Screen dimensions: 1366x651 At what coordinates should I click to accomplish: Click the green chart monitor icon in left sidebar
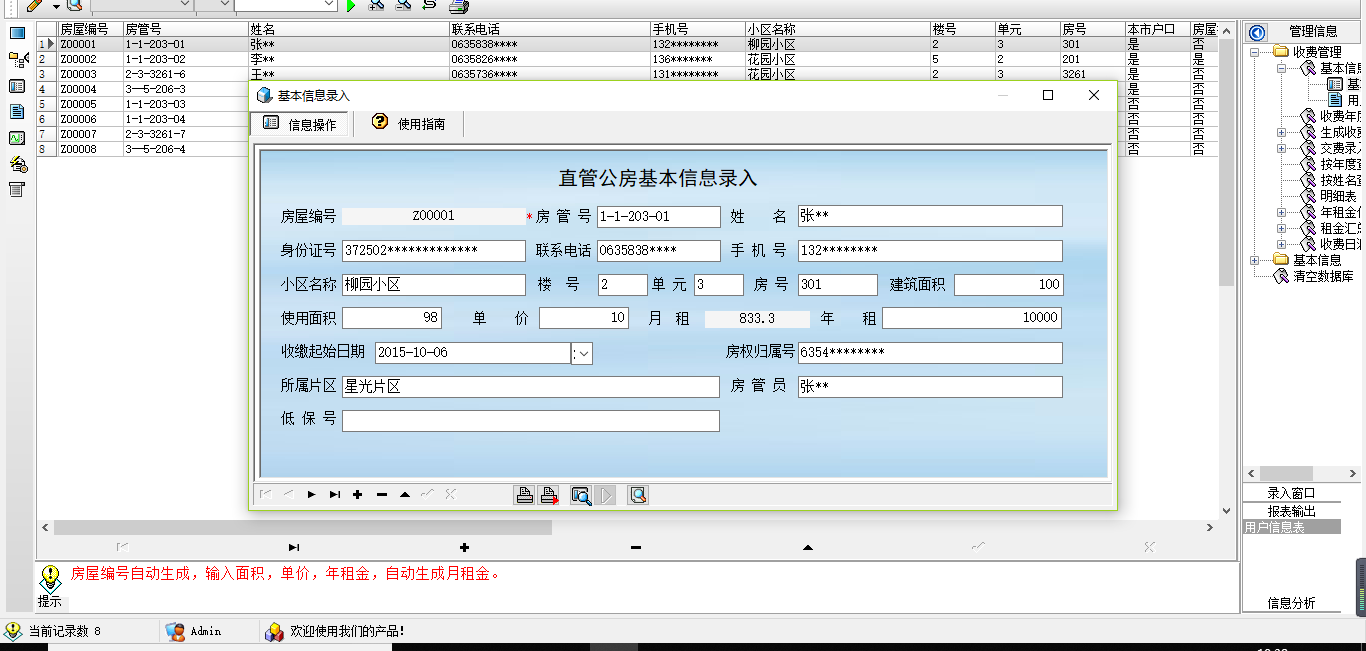17,138
